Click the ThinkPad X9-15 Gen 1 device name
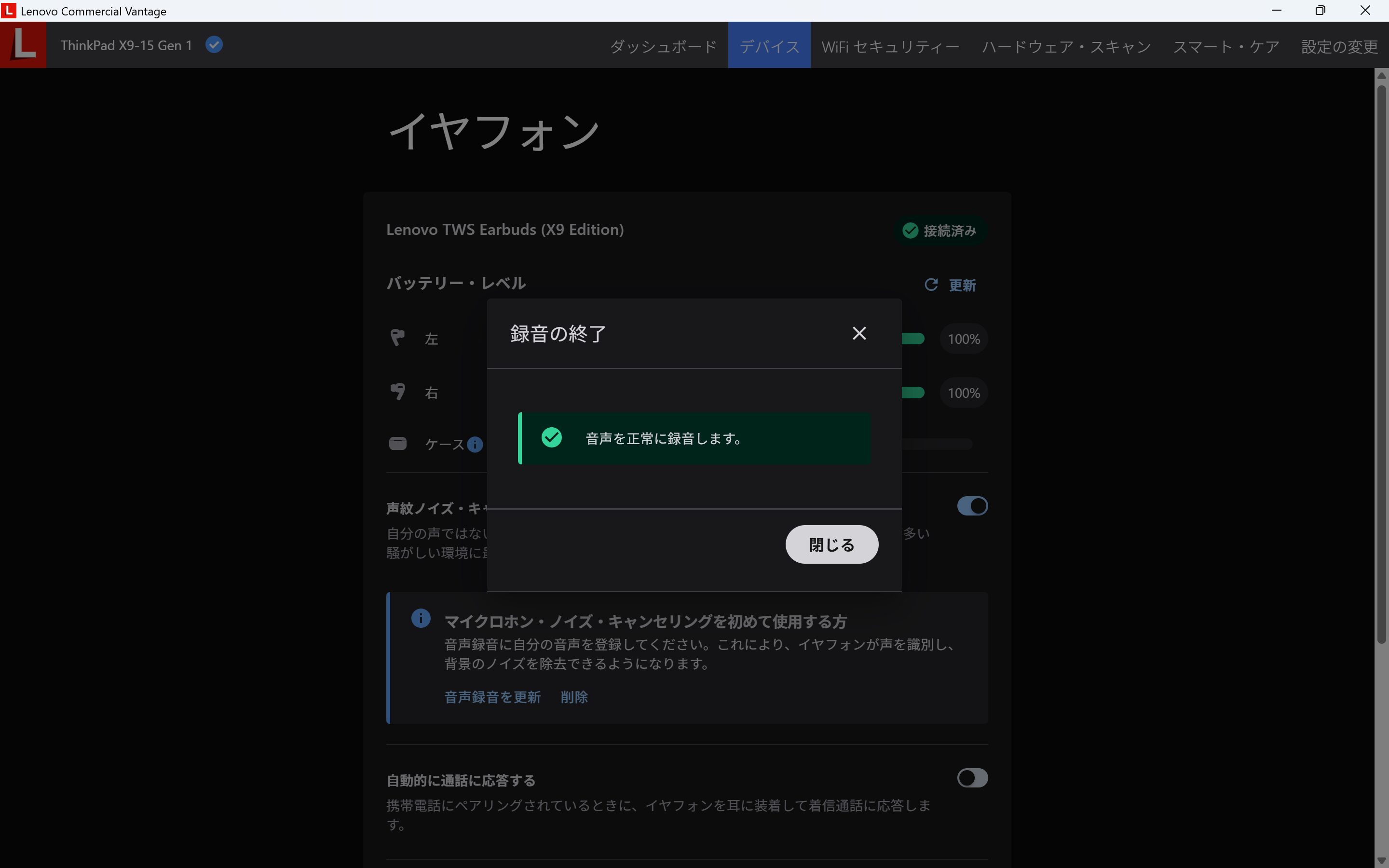The image size is (1389, 868). click(x=126, y=45)
